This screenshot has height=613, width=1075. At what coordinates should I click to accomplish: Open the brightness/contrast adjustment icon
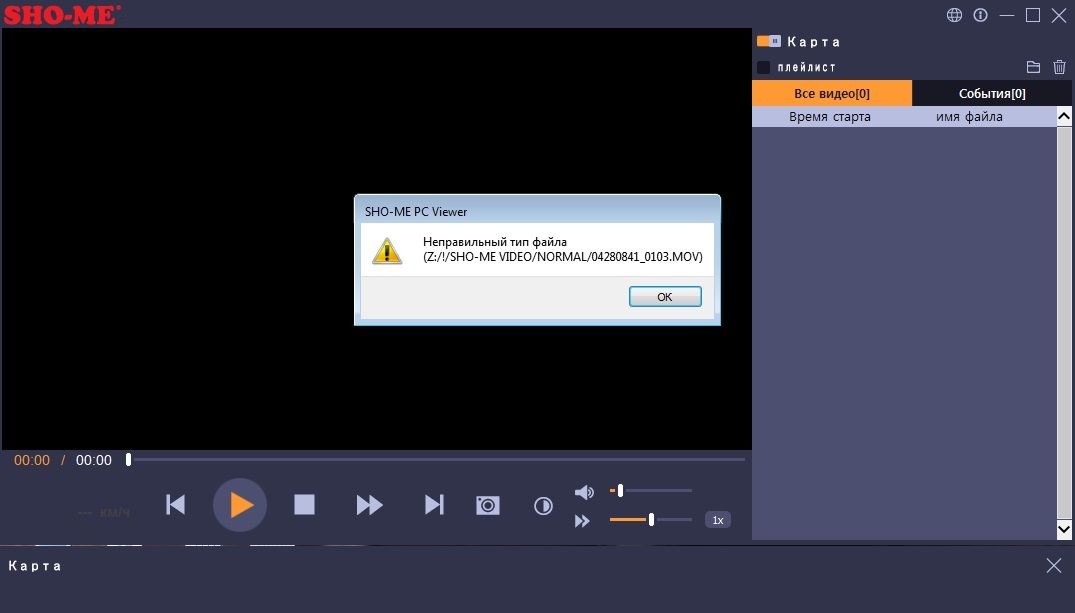pyautogui.click(x=543, y=506)
